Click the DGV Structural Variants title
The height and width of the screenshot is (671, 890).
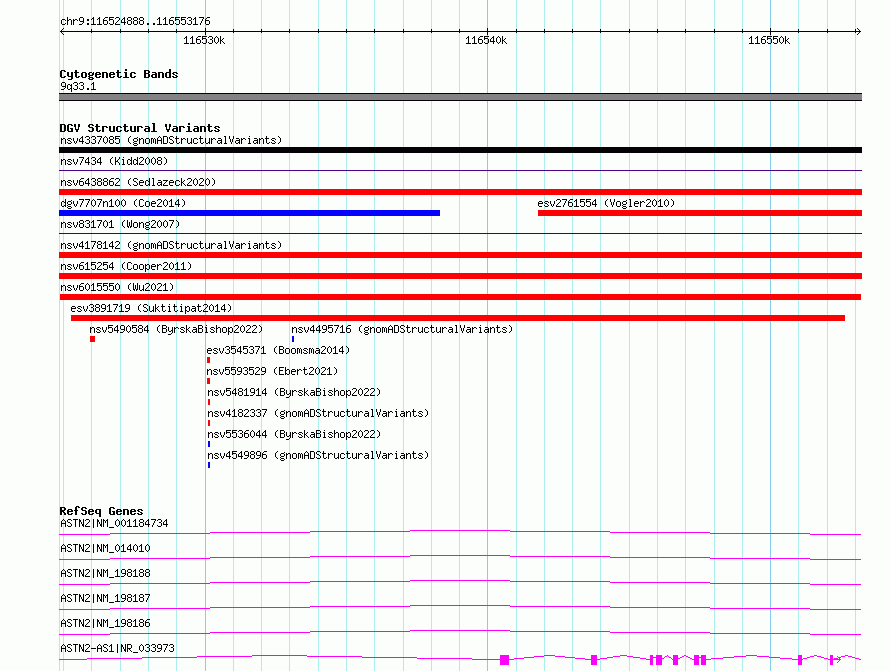point(140,128)
